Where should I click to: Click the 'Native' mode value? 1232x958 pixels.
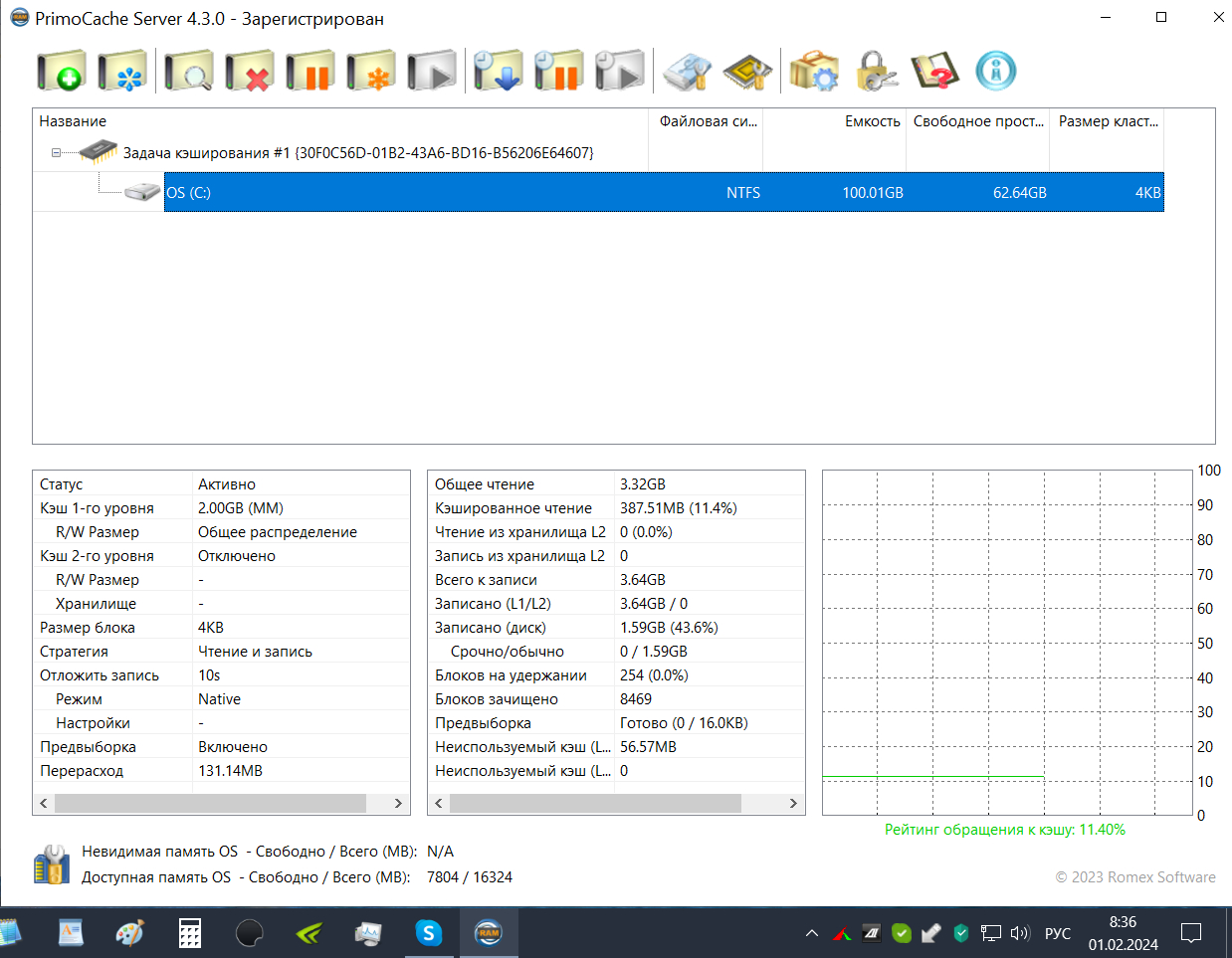pos(219,699)
